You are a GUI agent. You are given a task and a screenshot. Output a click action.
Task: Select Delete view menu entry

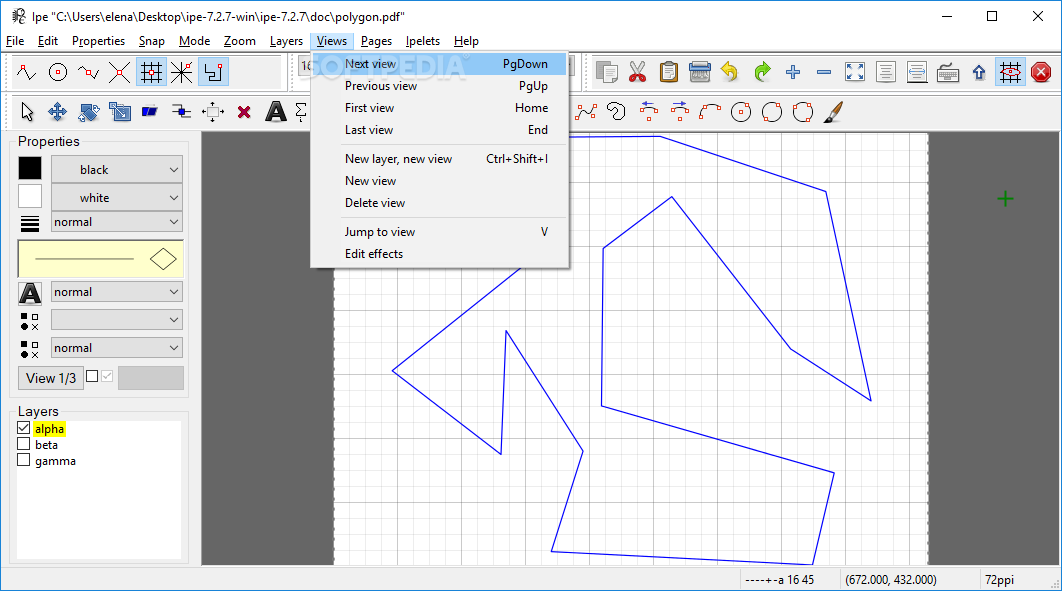(x=439, y=203)
